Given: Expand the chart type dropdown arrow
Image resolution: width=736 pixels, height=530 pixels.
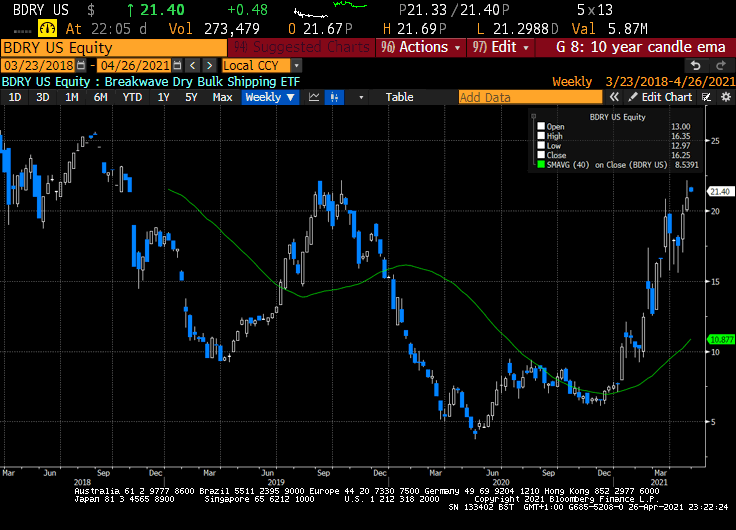Looking at the screenshot, I should click(361, 97).
